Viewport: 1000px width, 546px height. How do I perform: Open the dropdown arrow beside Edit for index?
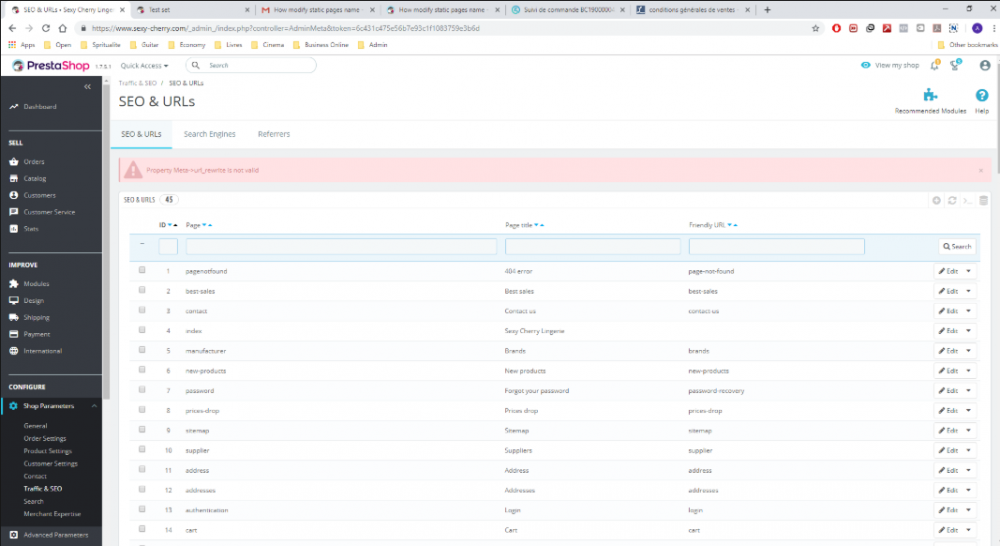coord(969,331)
